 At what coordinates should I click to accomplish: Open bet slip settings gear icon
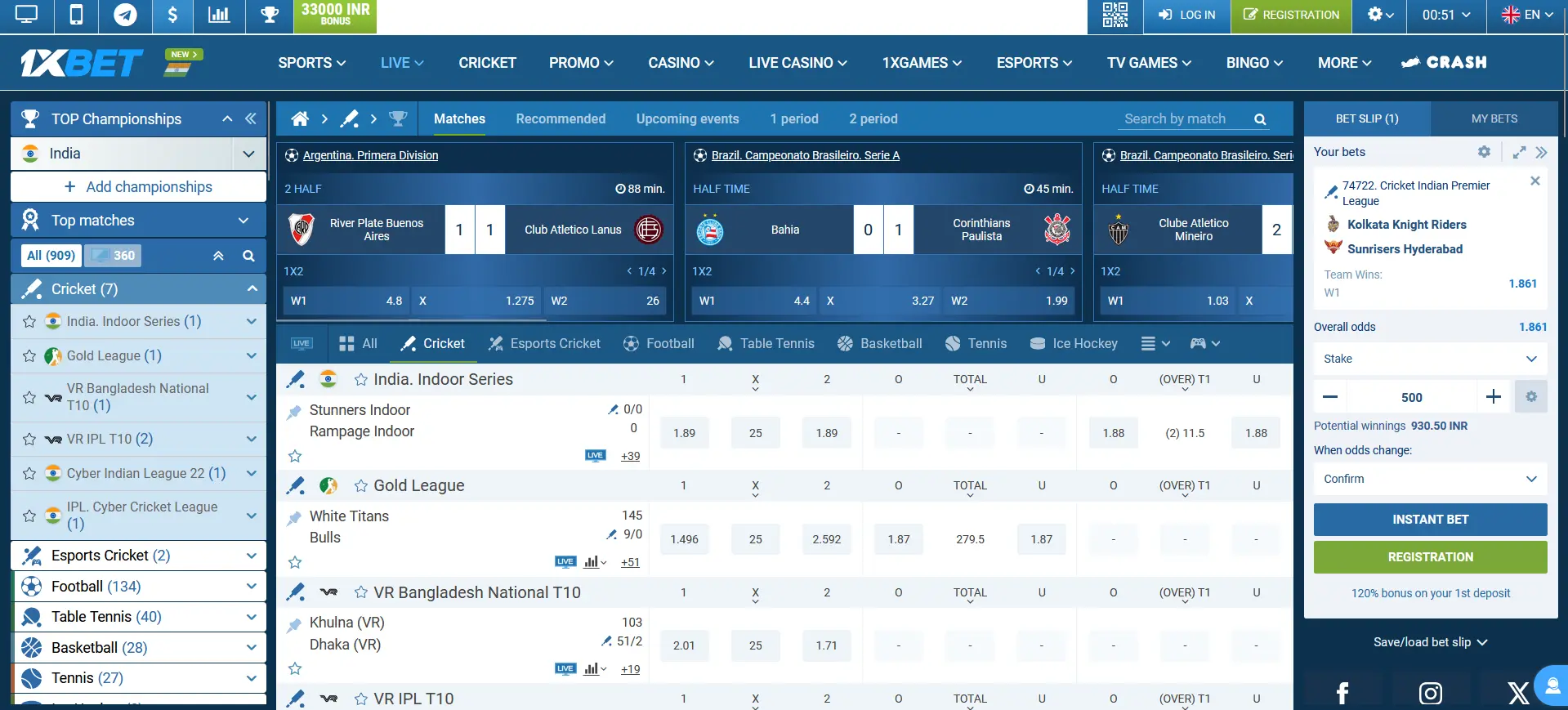pyautogui.click(x=1484, y=152)
